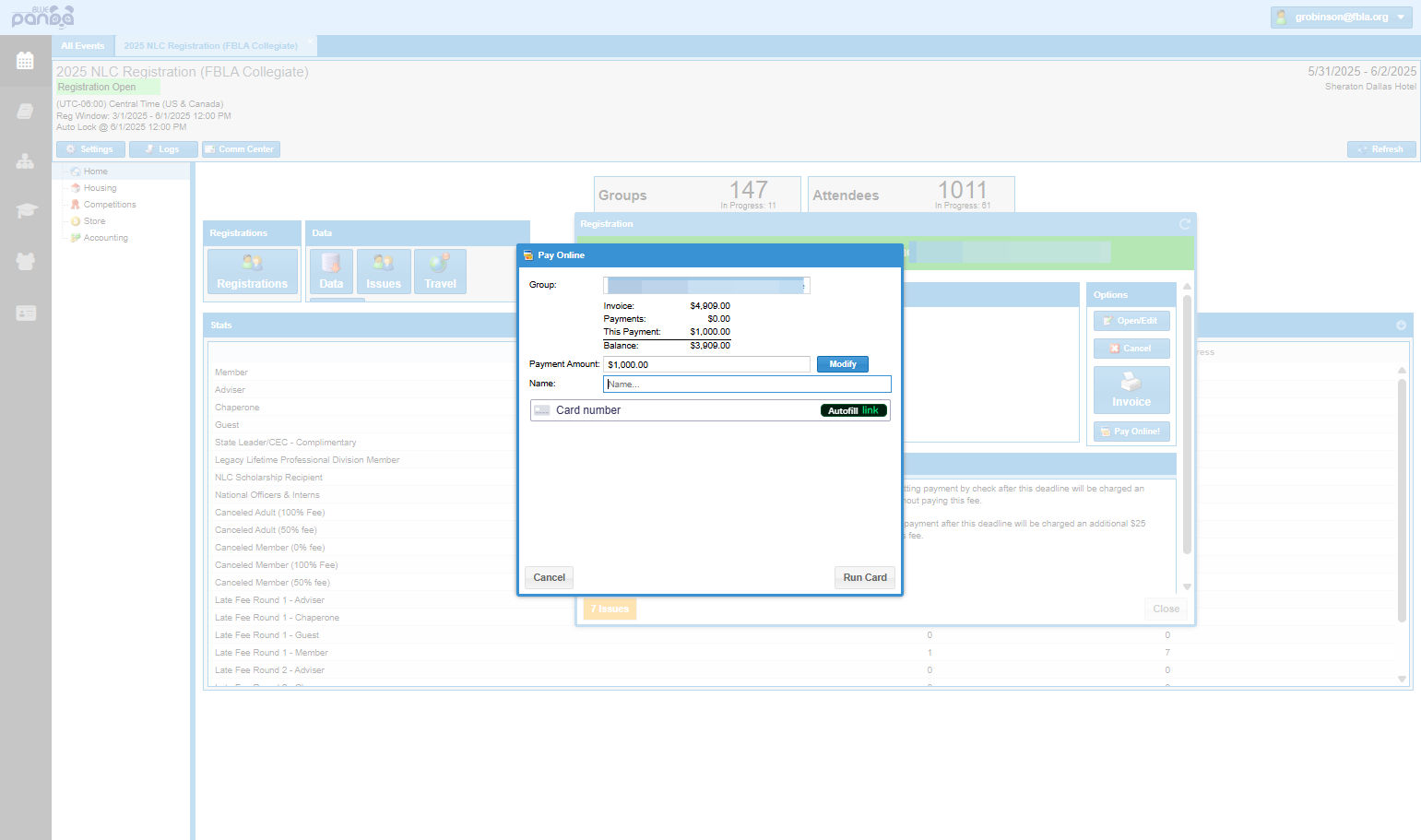Click the Stats panel scrollbar
This screenshot has height=840, width=1421.
[1402, 501]
